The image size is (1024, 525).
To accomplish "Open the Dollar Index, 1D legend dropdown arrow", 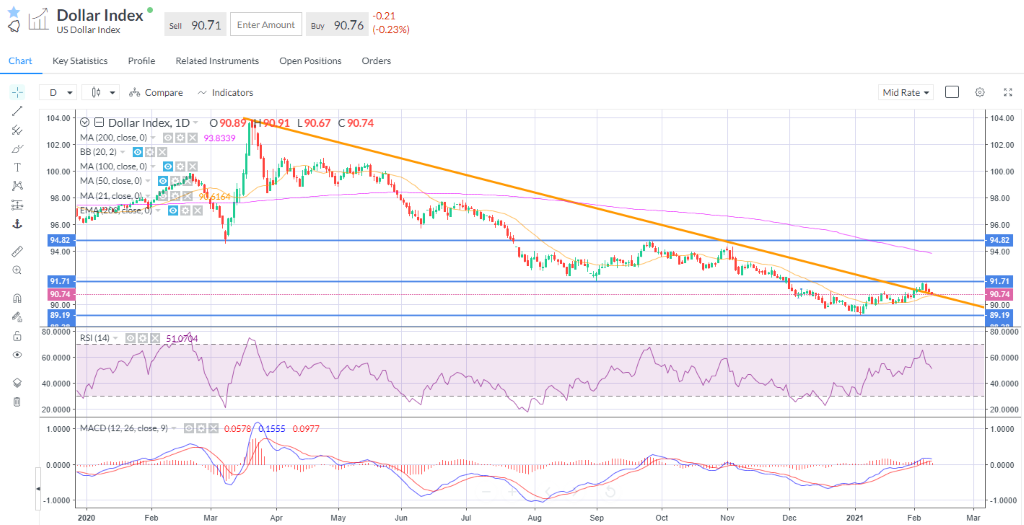I will pos(195,123).
